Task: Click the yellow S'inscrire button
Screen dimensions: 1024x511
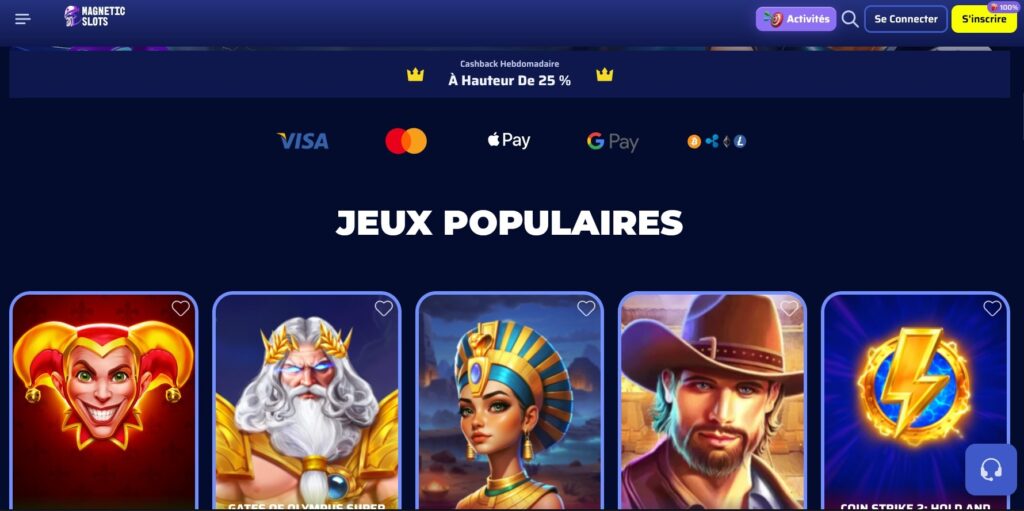Action: 984,19
